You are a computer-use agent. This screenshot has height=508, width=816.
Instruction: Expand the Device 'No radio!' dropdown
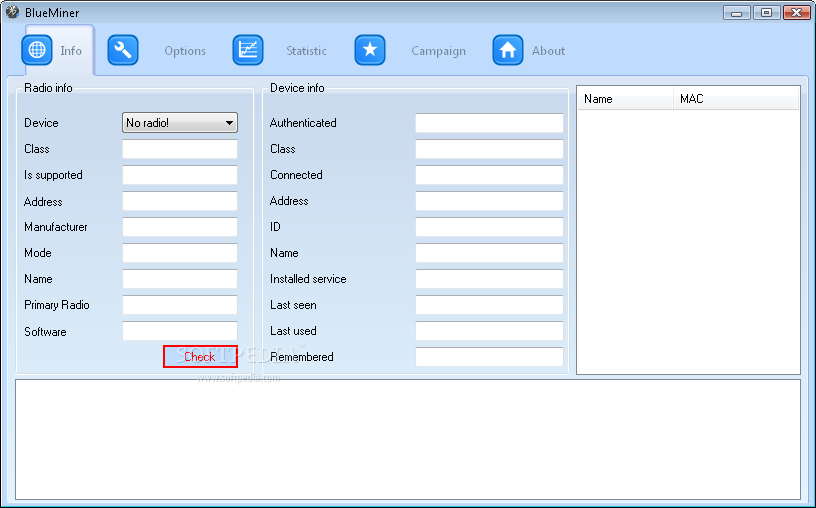[180, 123]
